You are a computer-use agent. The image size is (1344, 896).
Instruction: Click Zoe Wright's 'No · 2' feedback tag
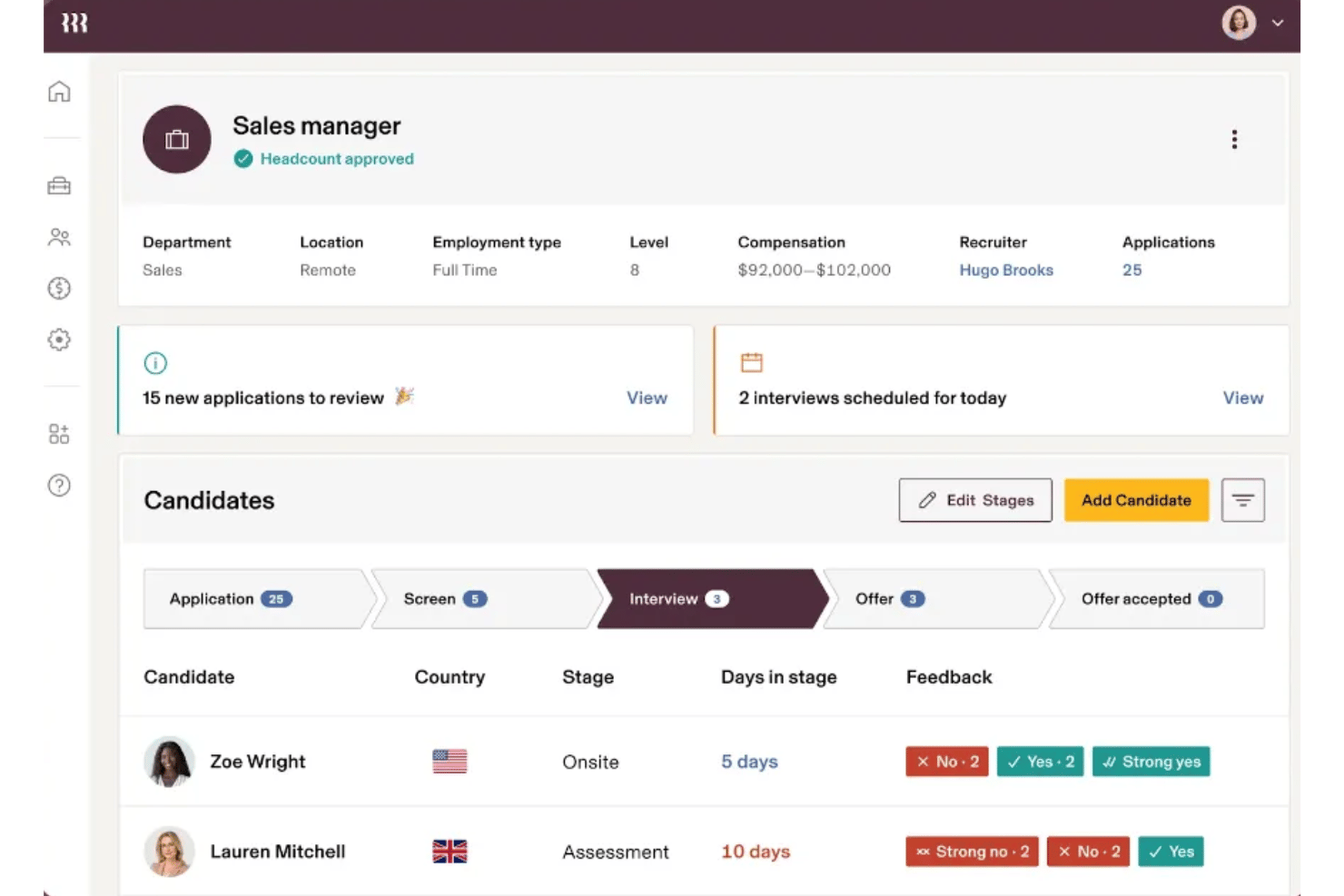coord(947,762)
